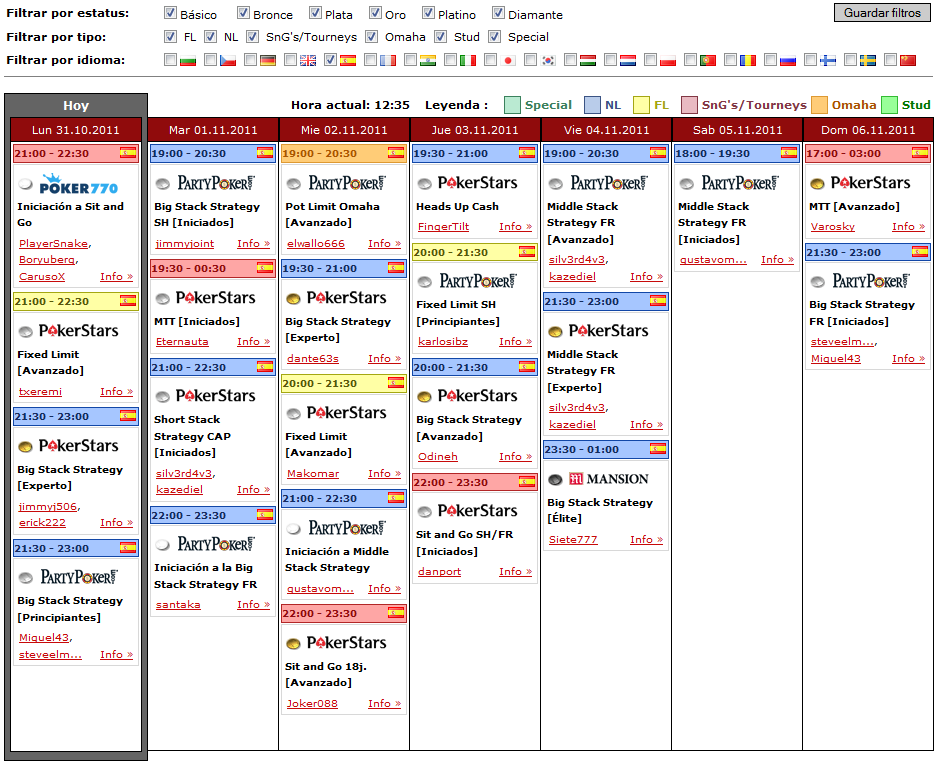Click the gold status coin beside MTT [Avanzado]
Viewport: 937px width, 761px height.
pos(817,184)
